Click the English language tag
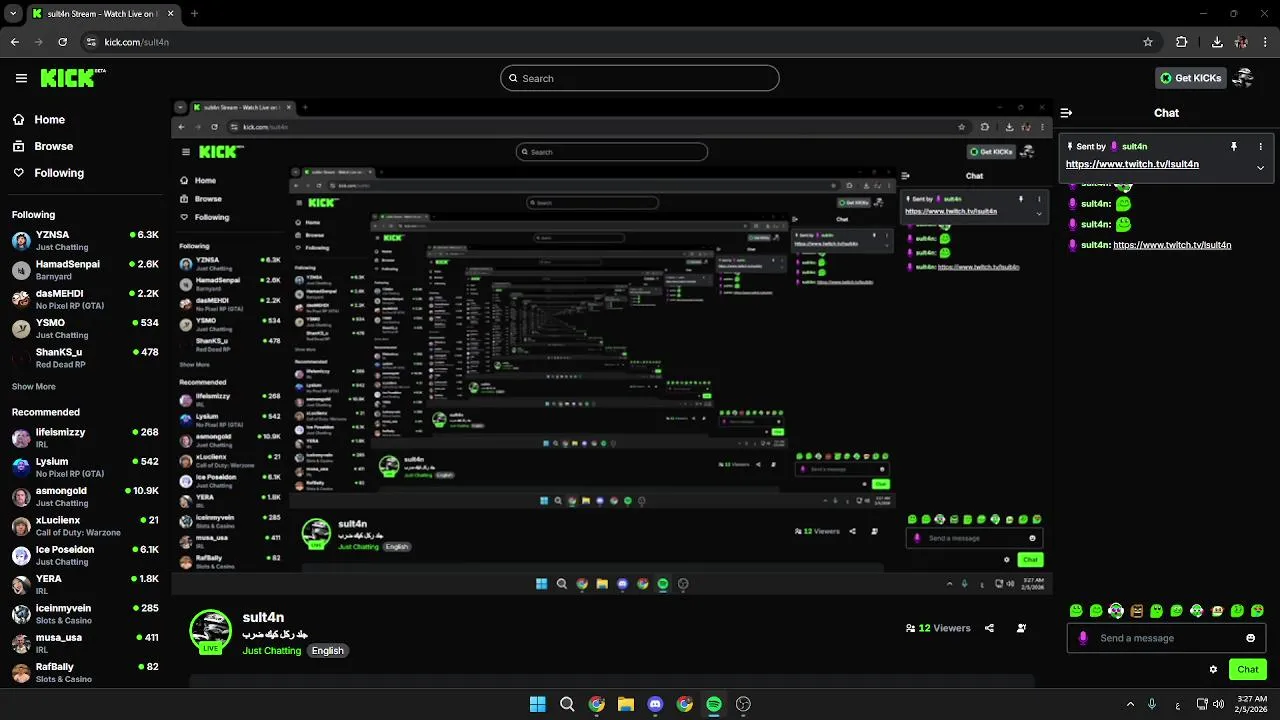 (x=327, y=651)
